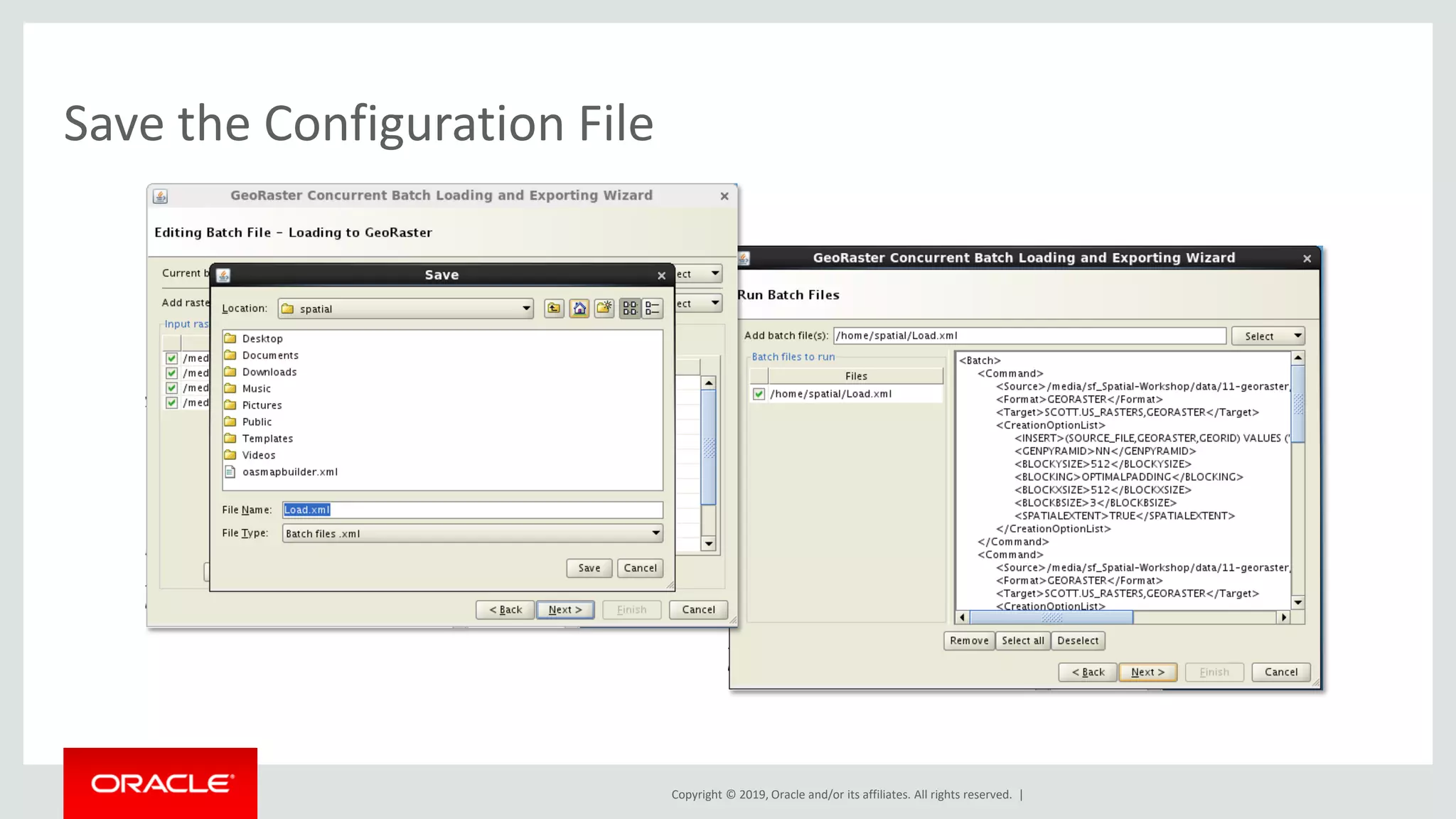Click XML preview scroll down arrow
1456x819 pixels.
pos(1298,602)
